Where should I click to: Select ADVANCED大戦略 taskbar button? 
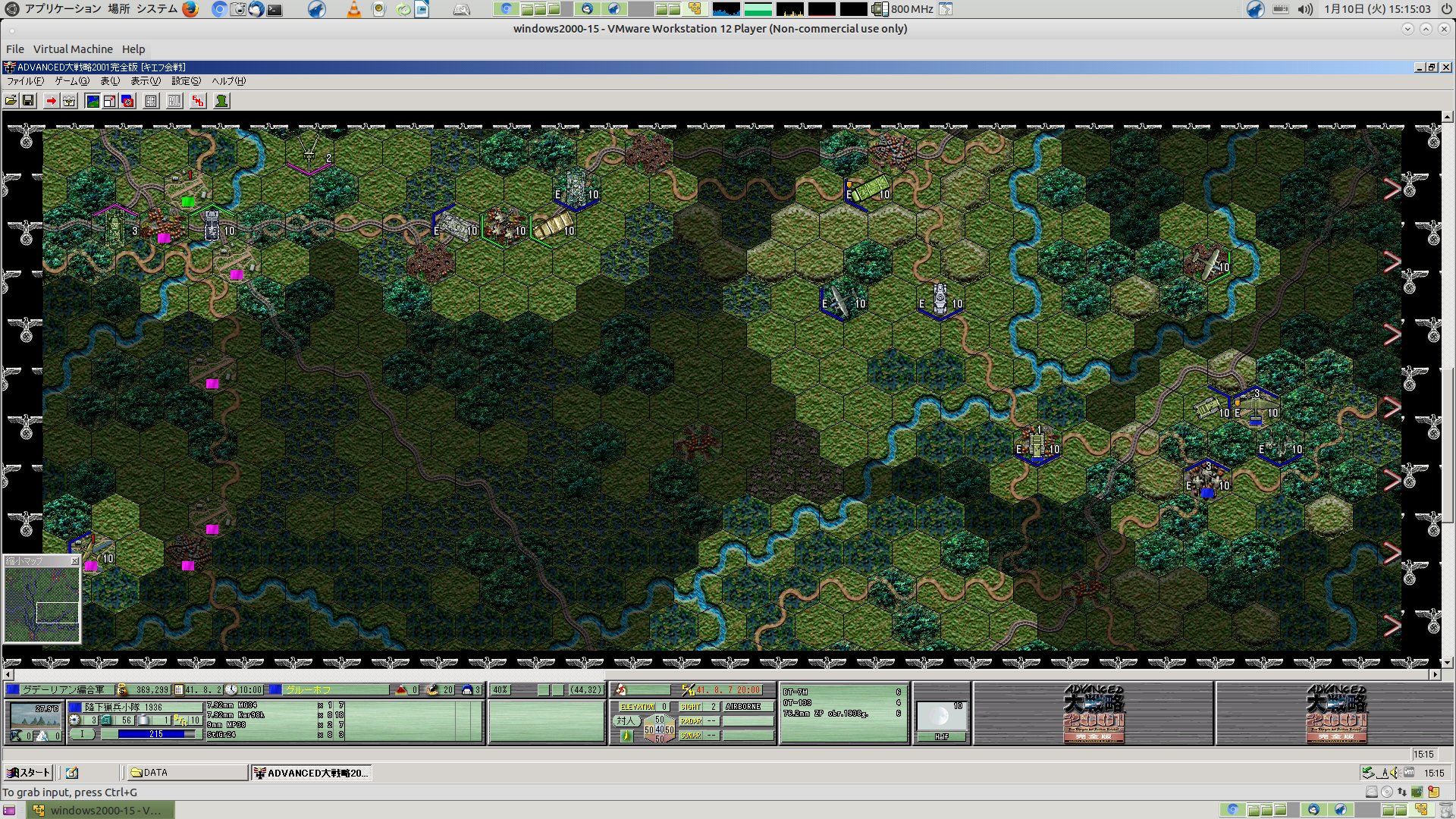pyautogui.click(x=311, y=773)
